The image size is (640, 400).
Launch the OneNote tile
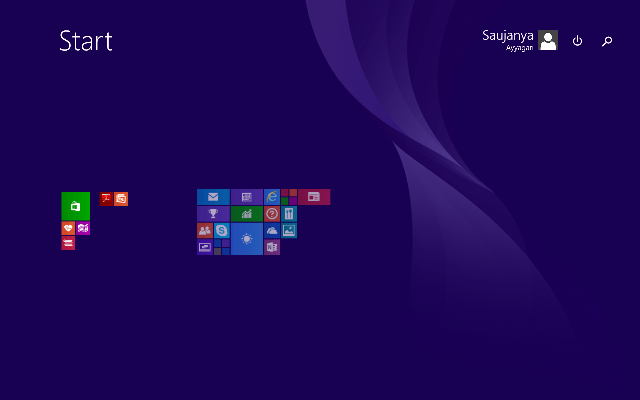pos(272,247)
